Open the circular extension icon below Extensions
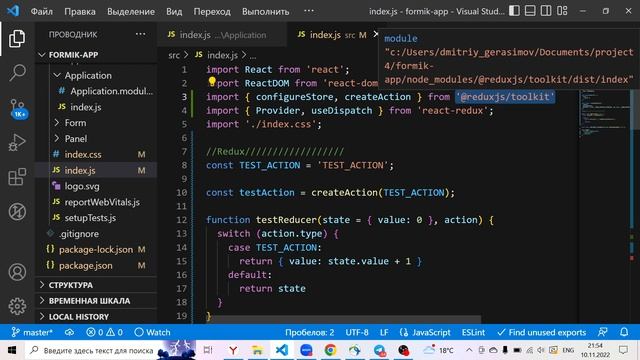The height and width of the screenshot is (360, 640). click(x=17, y=211)
